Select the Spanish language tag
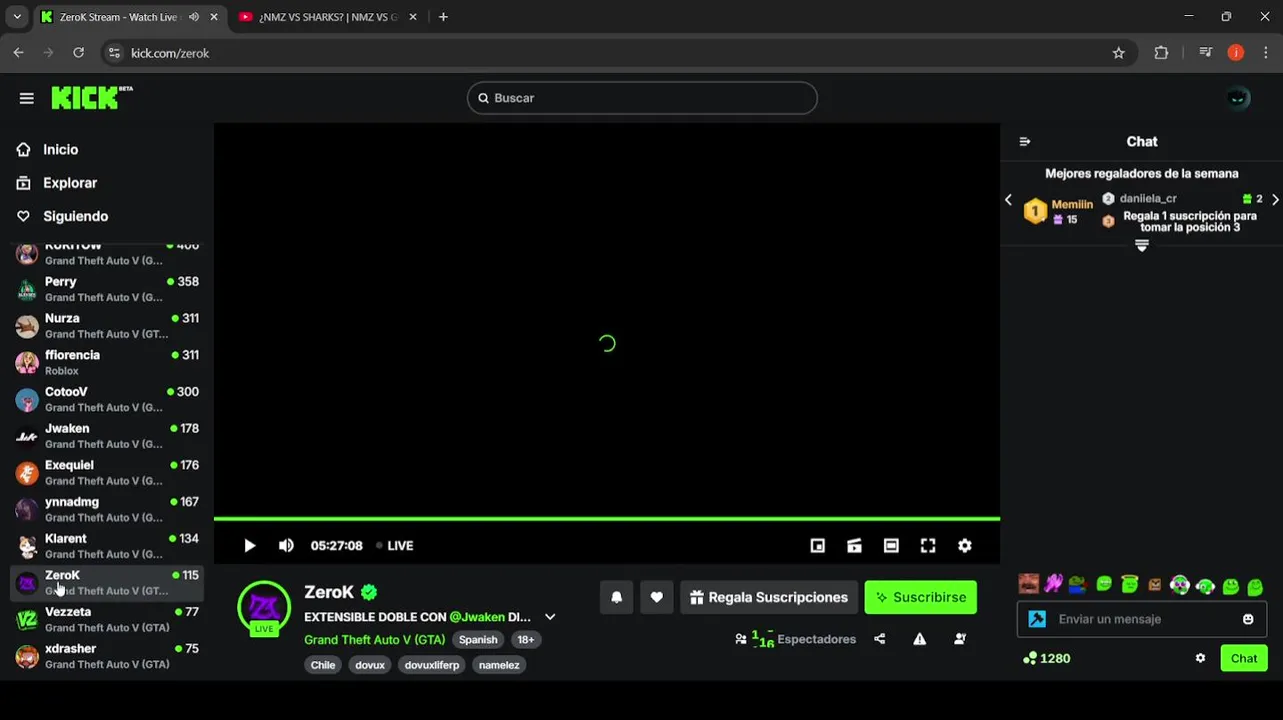Screen dimensions: 1283x720 478,640
